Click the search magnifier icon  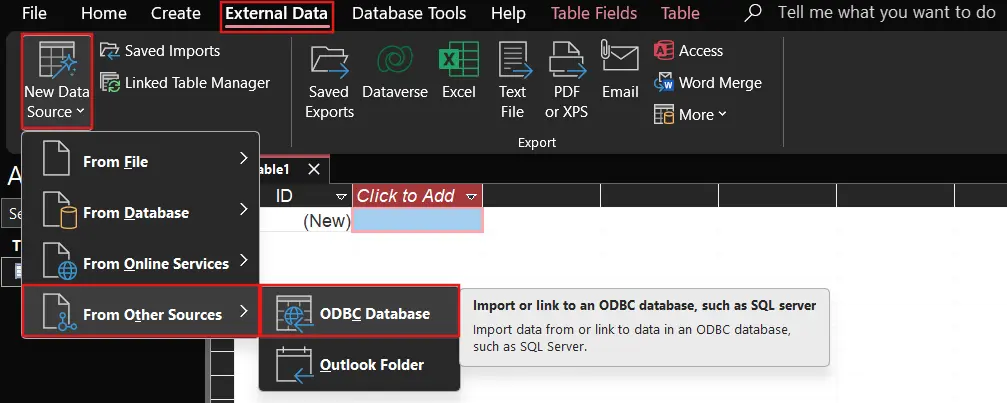pyautogui.click(x=752, y=13)
